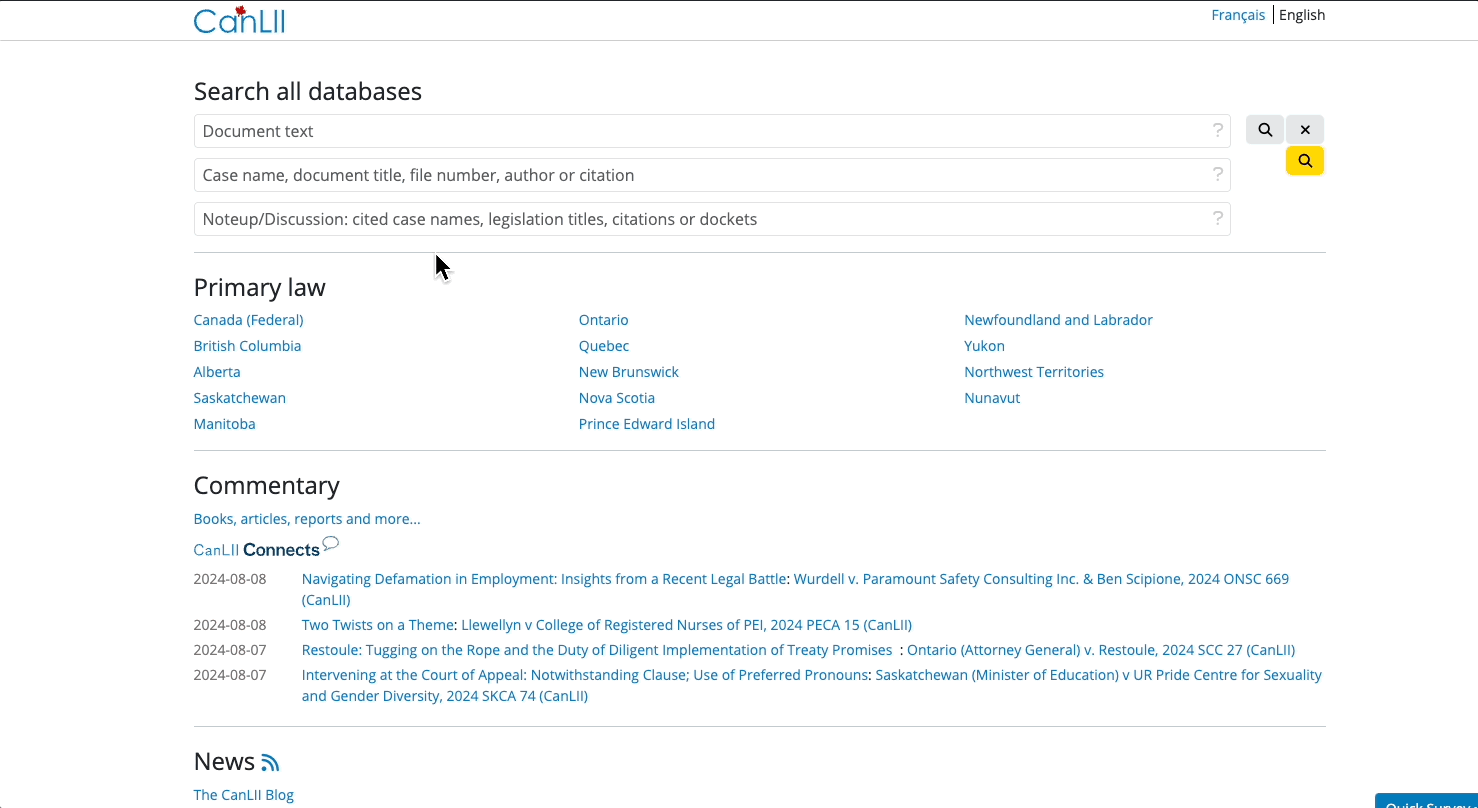Viewport: 1478px width, 808px height.
Task: Open The CanLII Blog link
Action: 244,795
